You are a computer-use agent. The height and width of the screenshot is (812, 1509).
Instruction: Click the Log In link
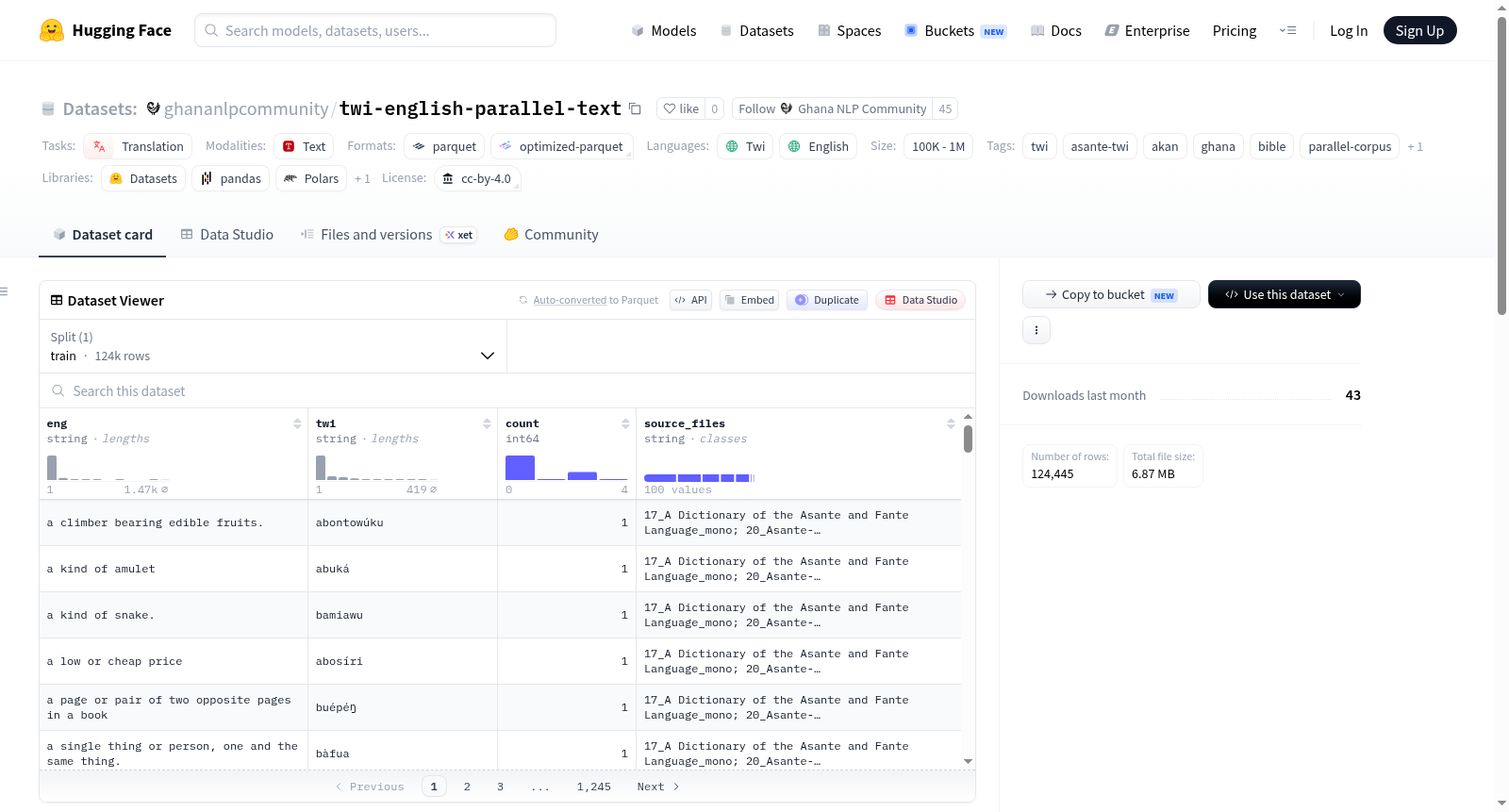1349,30
